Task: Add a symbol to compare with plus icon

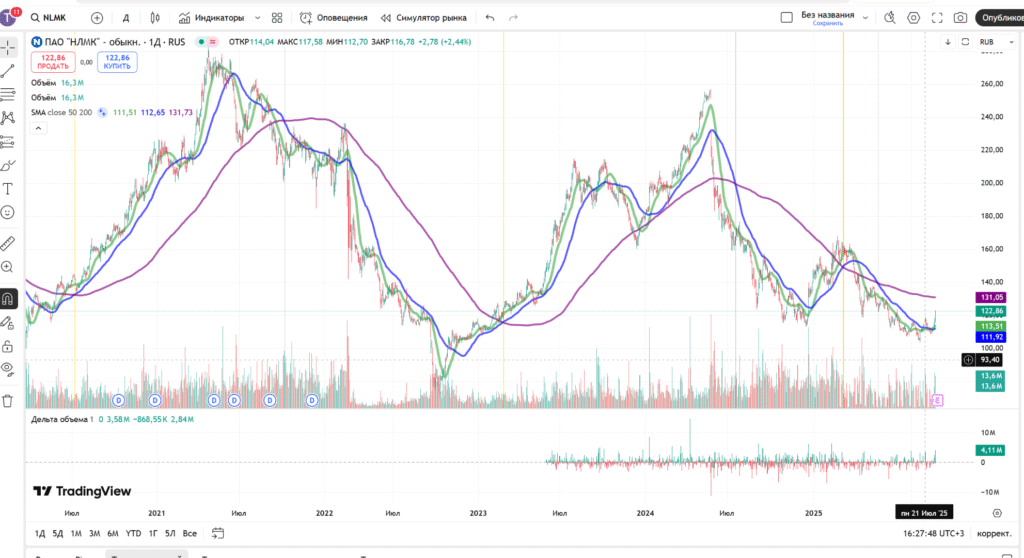Action: pyautogui.click(x=97, y=18)
